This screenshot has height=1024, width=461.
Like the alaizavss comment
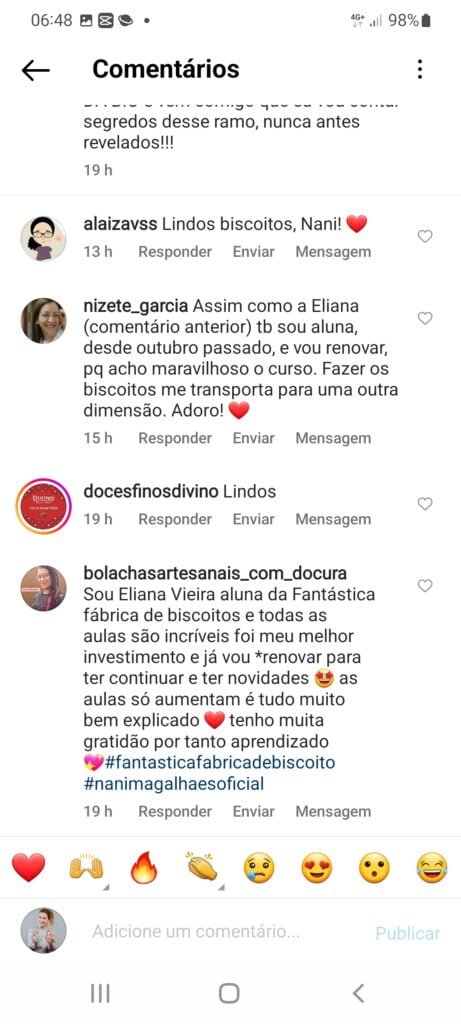(x=425, y=236)
